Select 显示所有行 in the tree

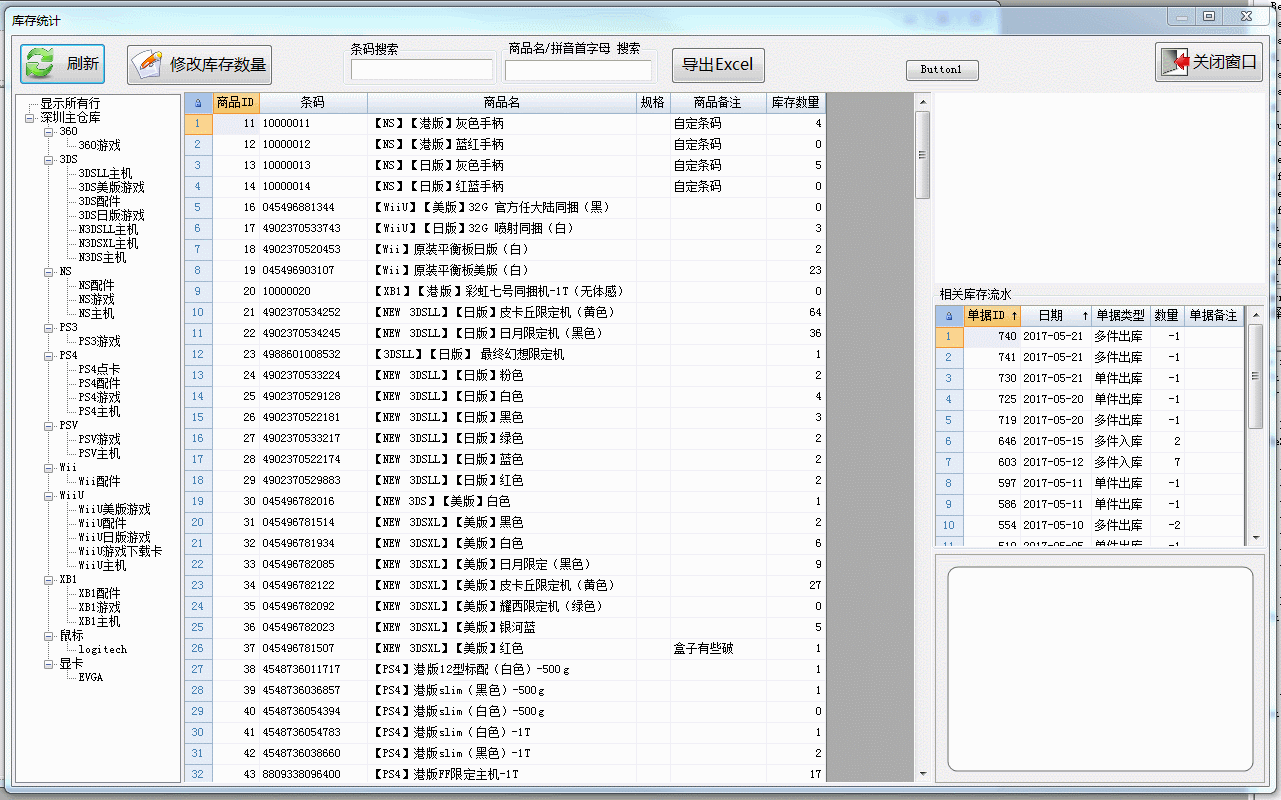coord(70,104)
